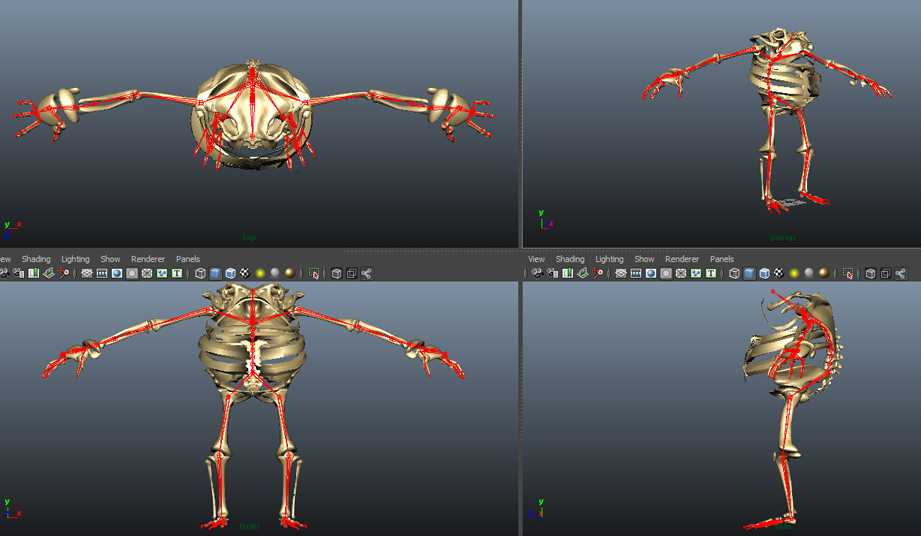This screenshot has width=921, height=536.
Task: Toggle X-Ray Active Components in front panel
Action: tap(351, 273)
